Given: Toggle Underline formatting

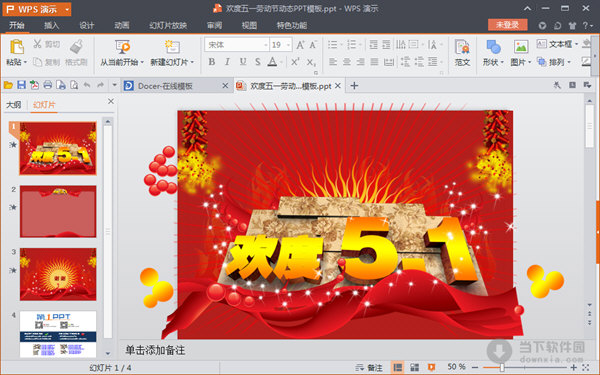Looking at the screenshot, I should [x=243, y=62].
